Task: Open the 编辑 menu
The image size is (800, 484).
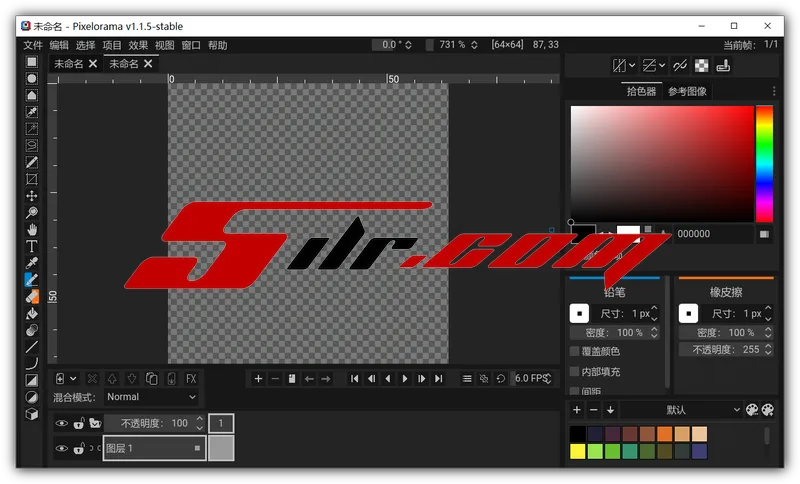Action: (59, 45)
